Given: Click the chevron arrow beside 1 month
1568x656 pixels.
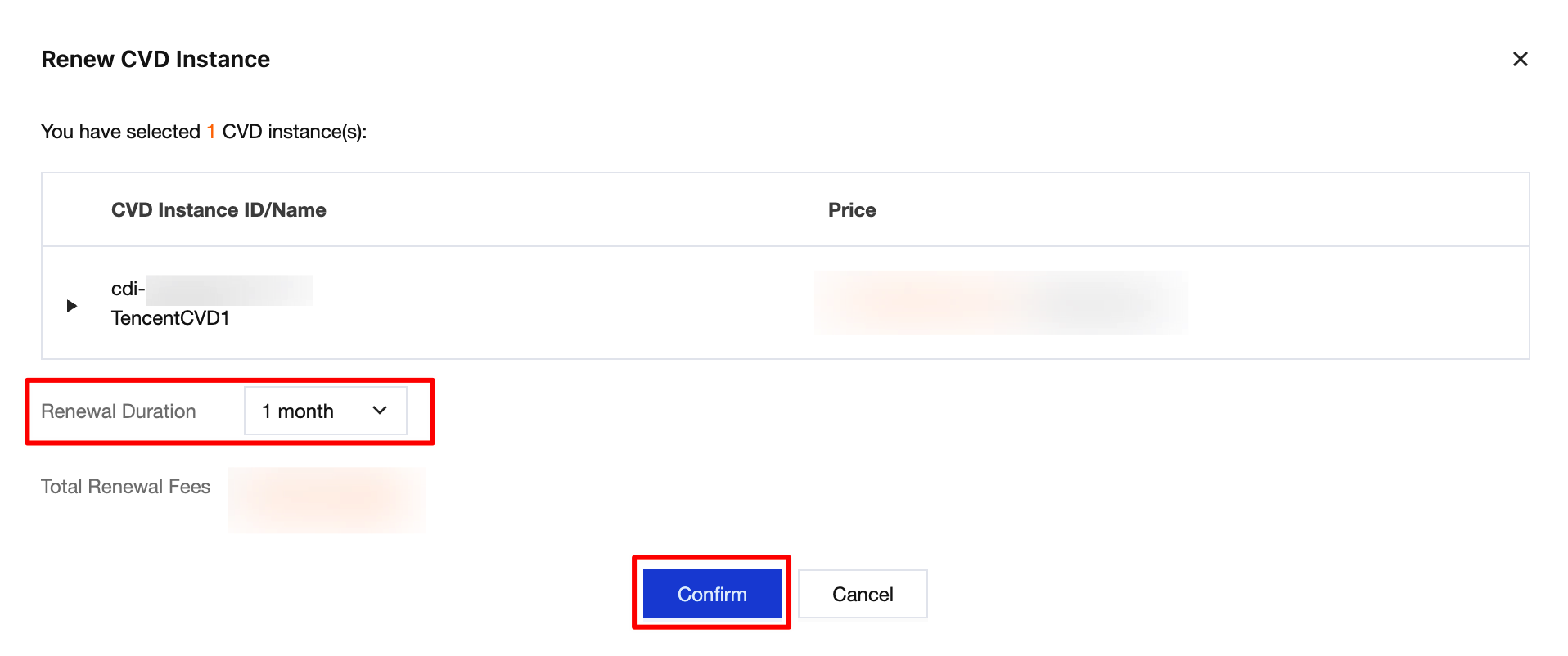Looking at the screenshot, I should pos(380,411).
